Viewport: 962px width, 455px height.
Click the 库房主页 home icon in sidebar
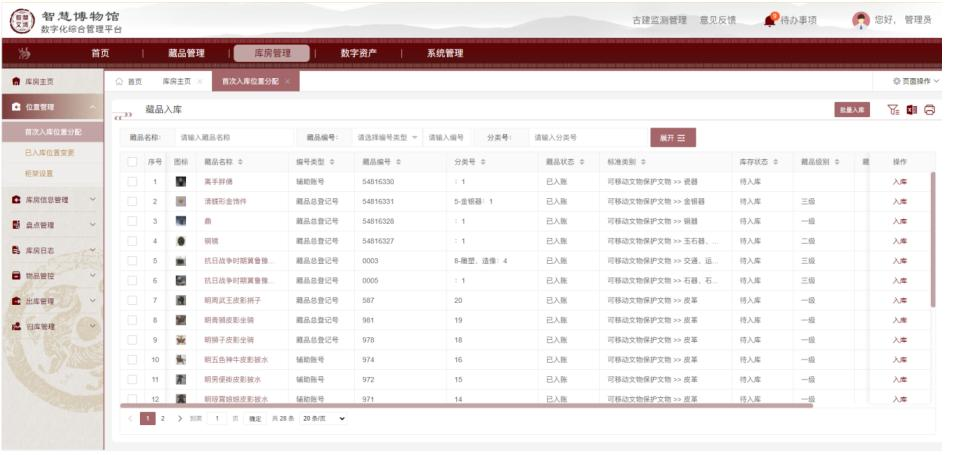[x=16, y=81]
